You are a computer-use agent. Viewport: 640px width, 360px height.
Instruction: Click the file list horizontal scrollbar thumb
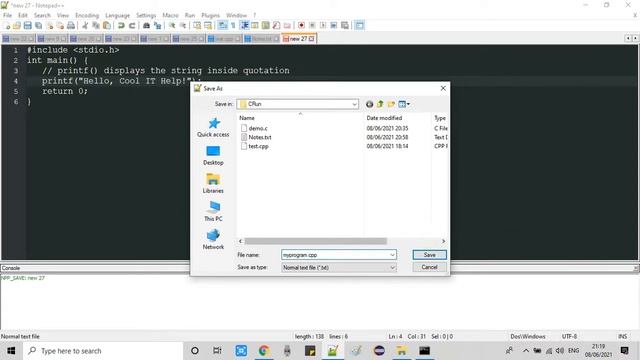click(x=316, y=241)
